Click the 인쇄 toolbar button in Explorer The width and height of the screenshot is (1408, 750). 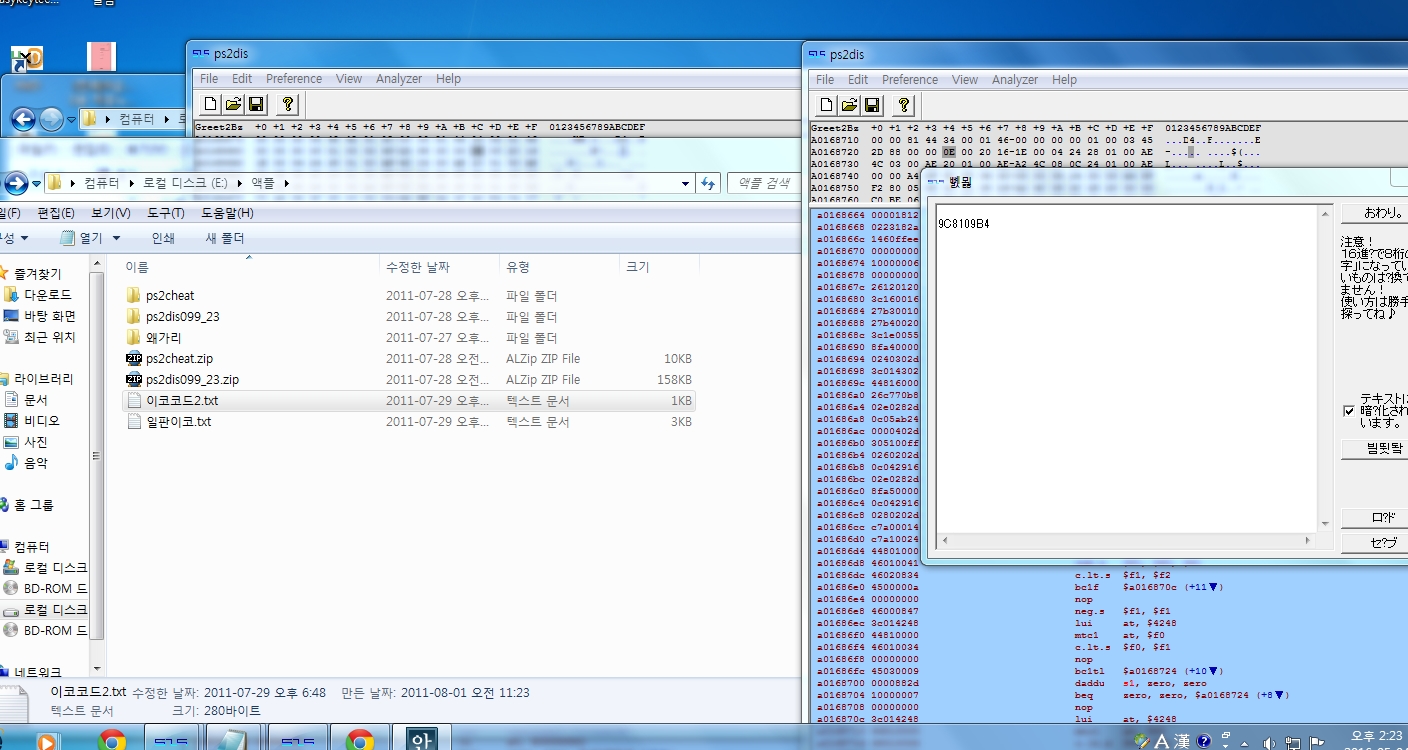[163, 238]
